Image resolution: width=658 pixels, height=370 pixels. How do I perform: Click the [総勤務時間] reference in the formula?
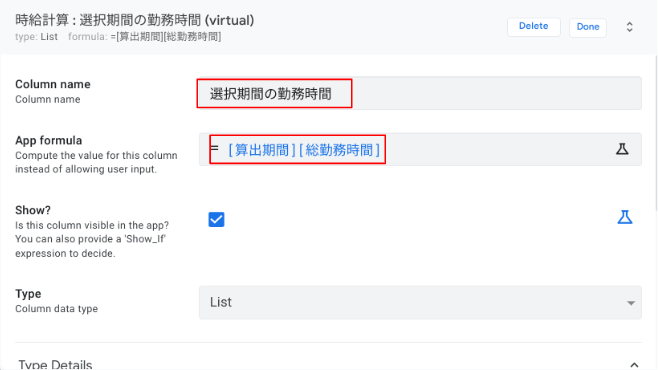click(x=339, y=150)
